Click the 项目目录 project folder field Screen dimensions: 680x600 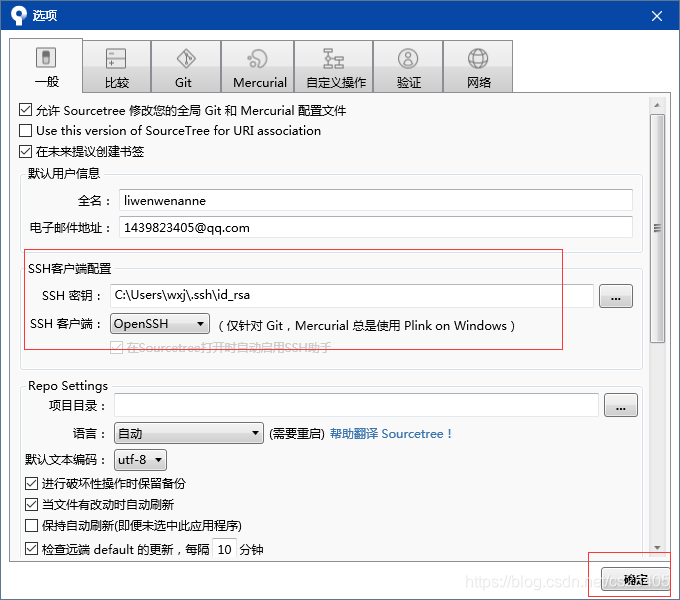(x=356, y=405)
